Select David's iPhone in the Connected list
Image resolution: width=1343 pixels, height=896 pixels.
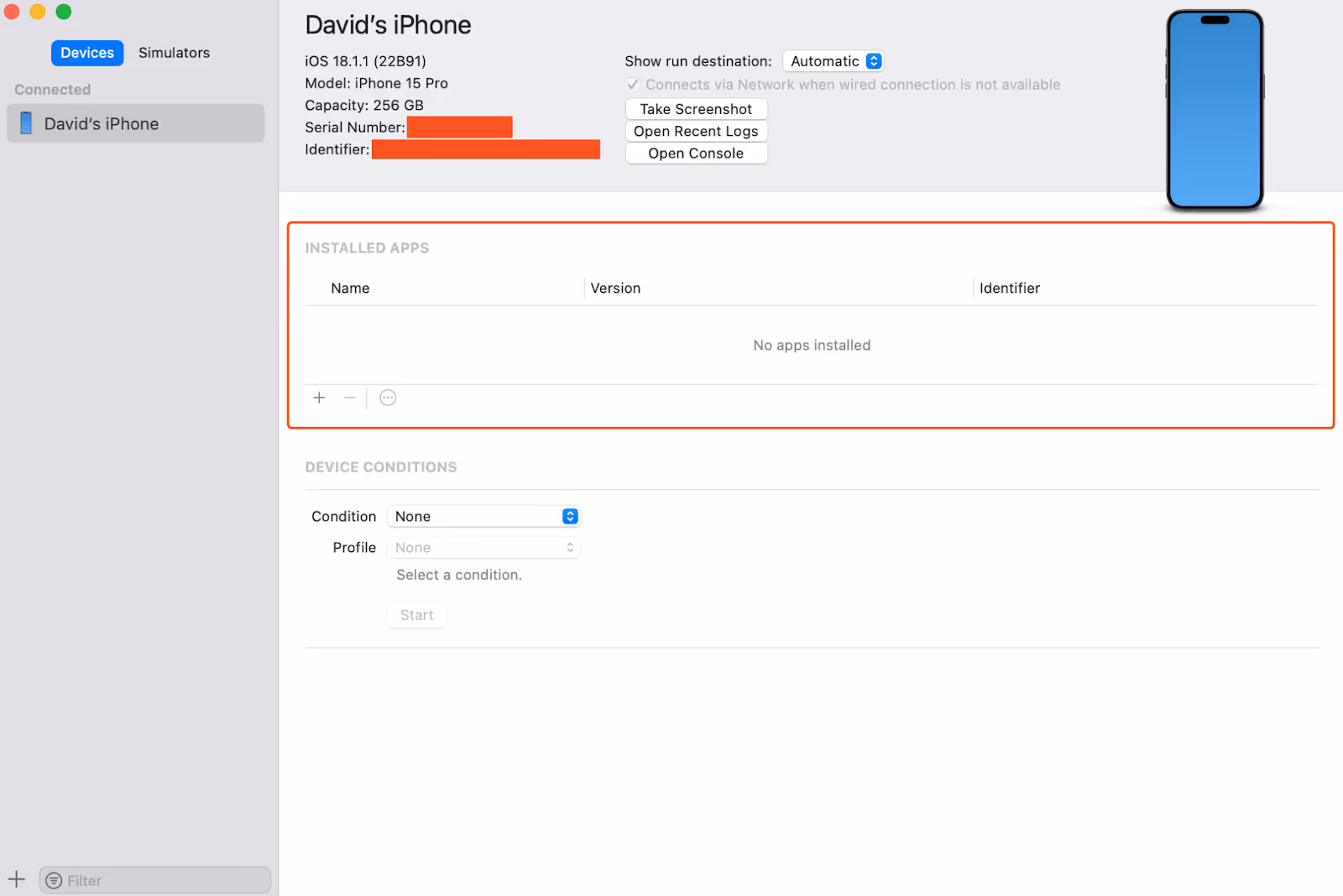point(135,123)
